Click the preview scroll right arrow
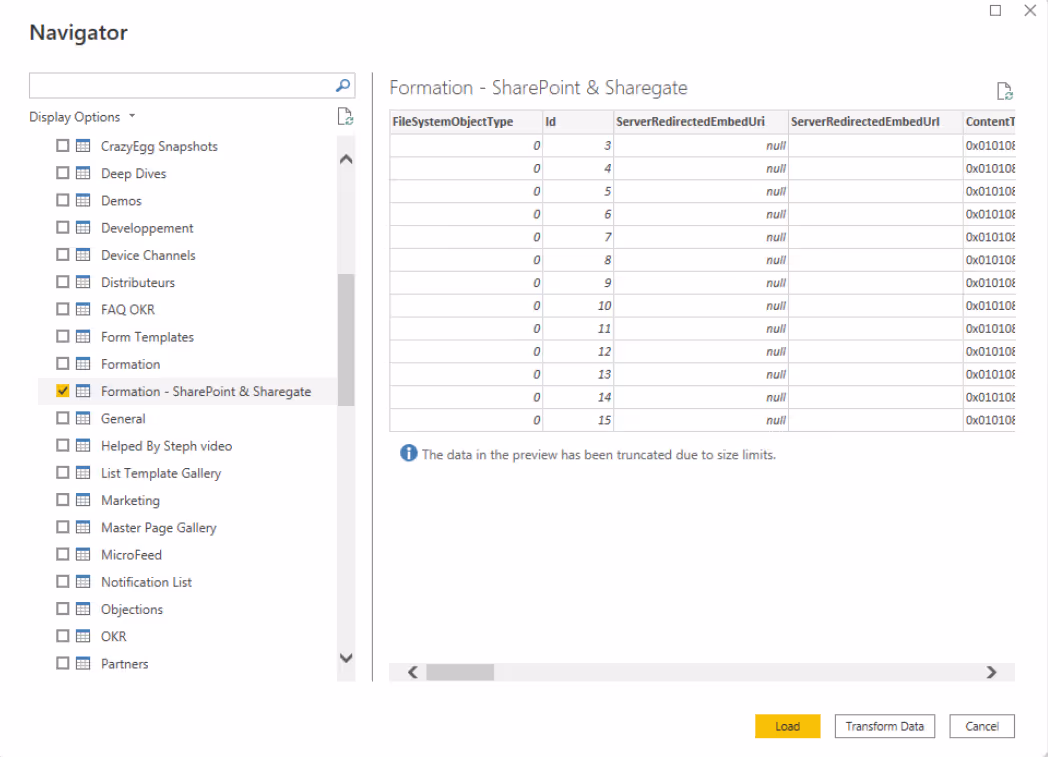Screen dimensions: 1048x757 coord(992,672)
